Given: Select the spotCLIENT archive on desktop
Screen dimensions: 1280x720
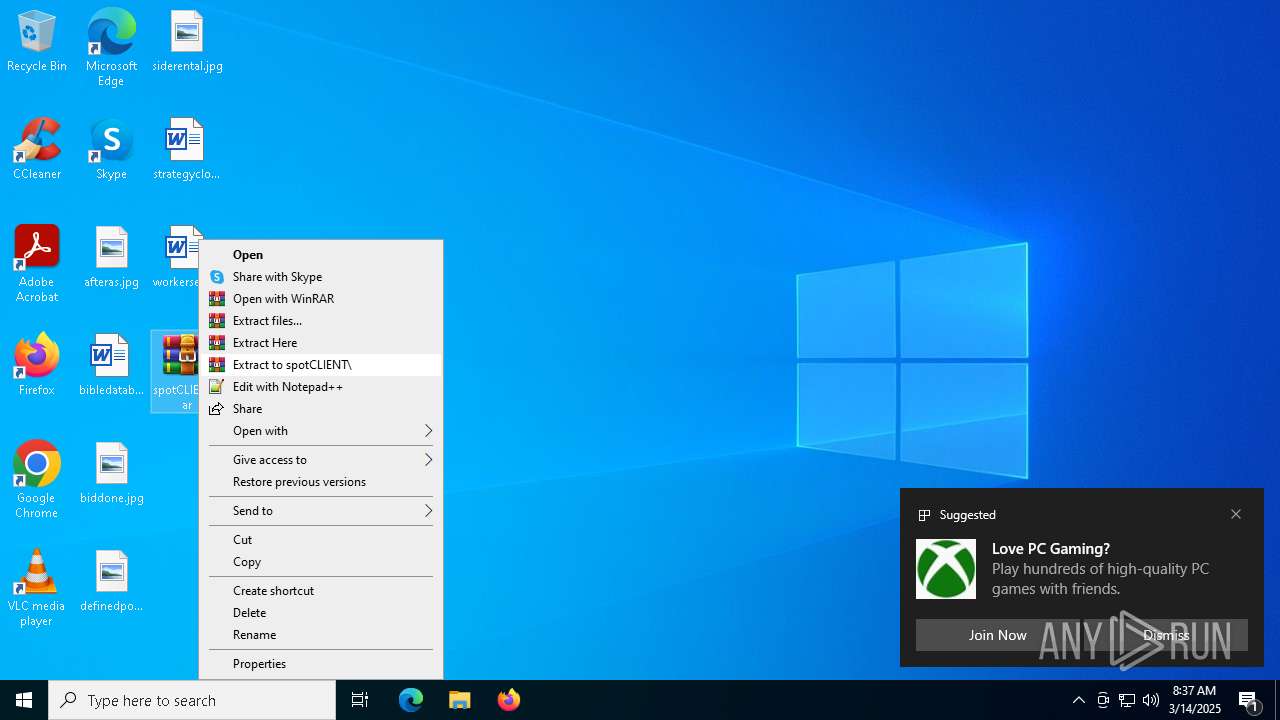Looking at the screenshot, I should (x=176, y=372).
